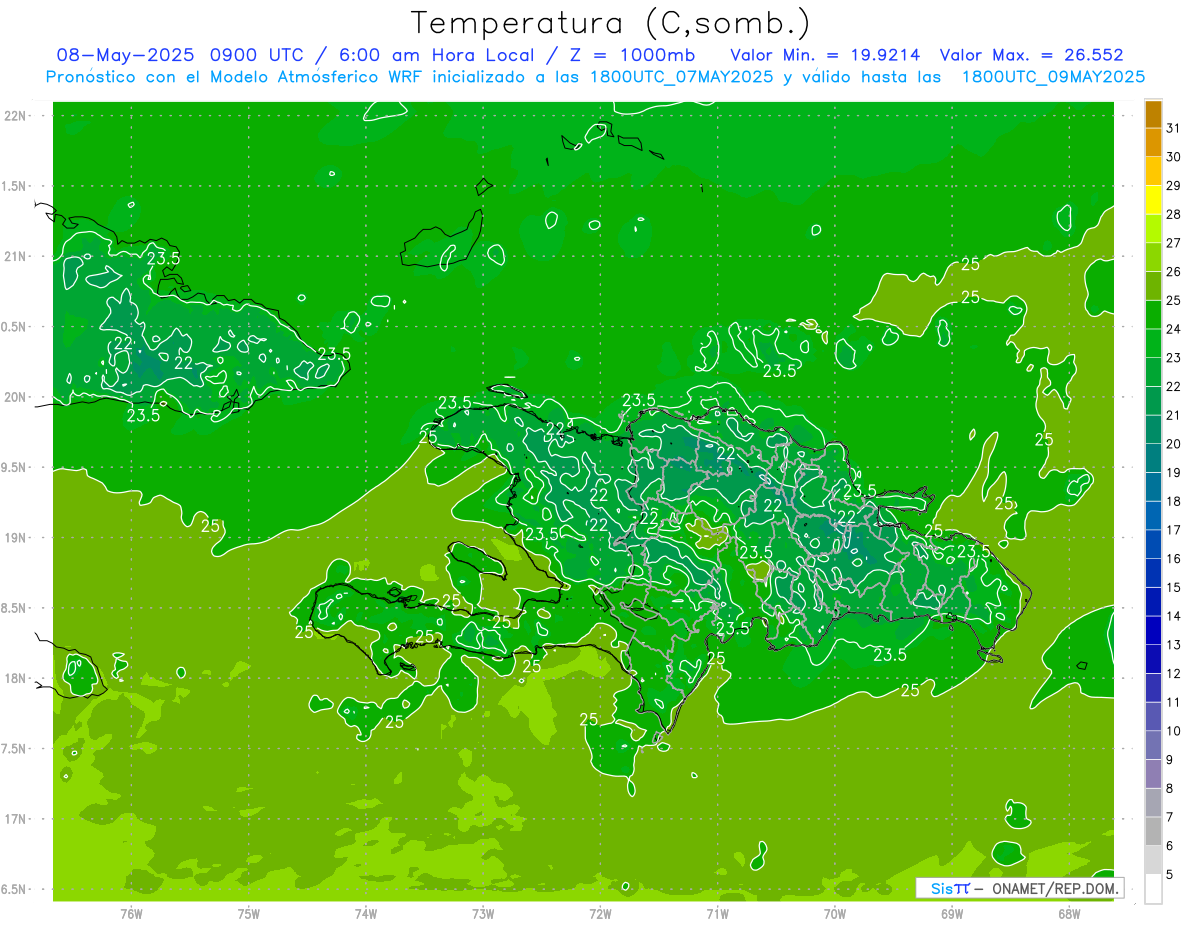Click the "15" value on color scale

1174,587
